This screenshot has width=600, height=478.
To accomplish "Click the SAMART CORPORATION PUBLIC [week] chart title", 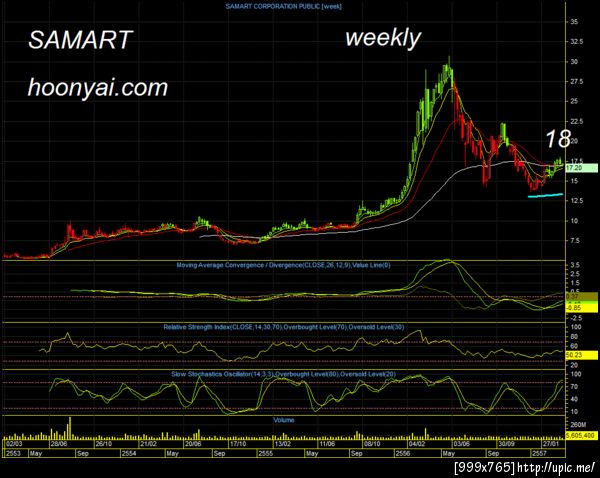I will pos(284,7).
